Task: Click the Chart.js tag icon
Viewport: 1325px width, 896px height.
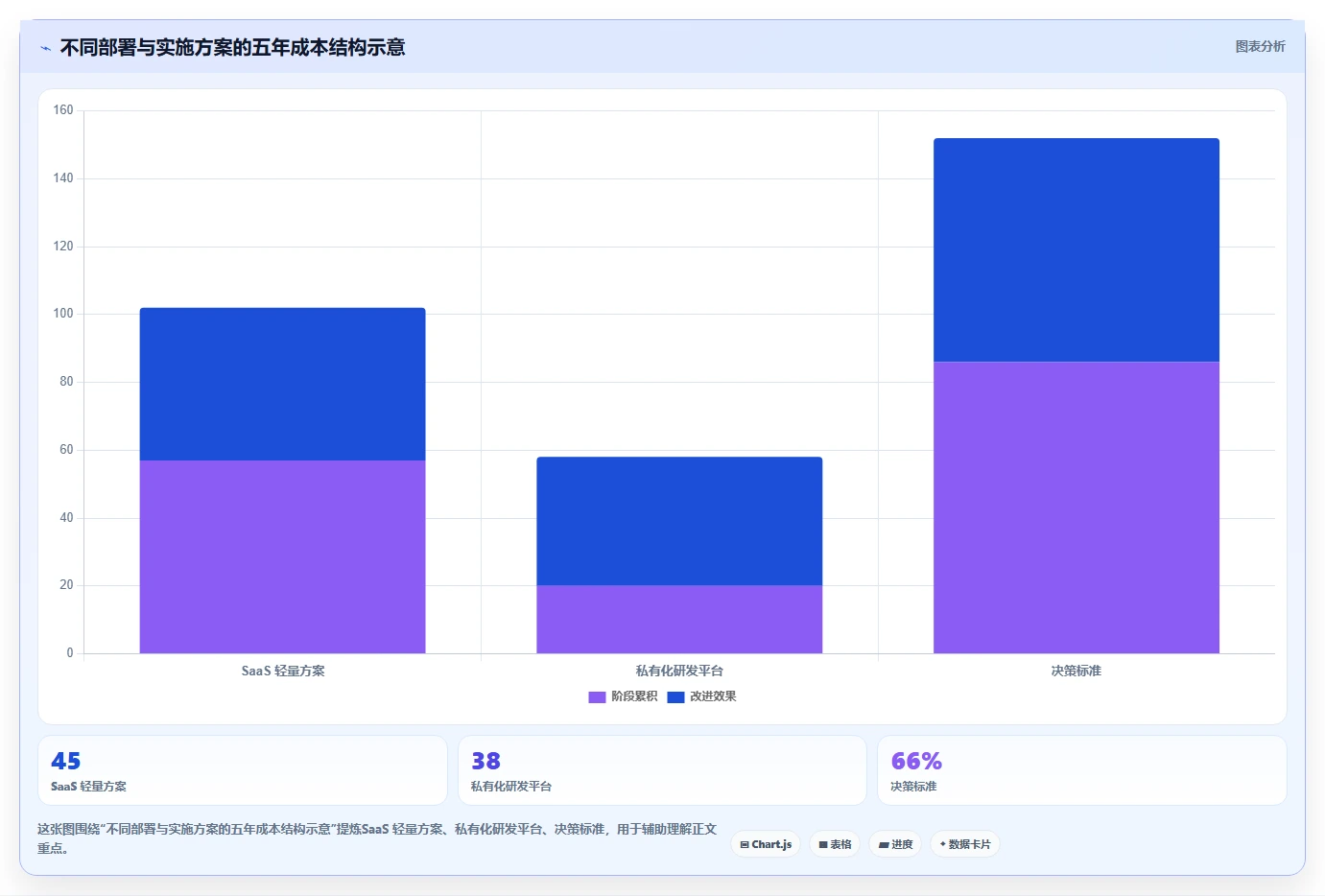Action: (745, 845)
